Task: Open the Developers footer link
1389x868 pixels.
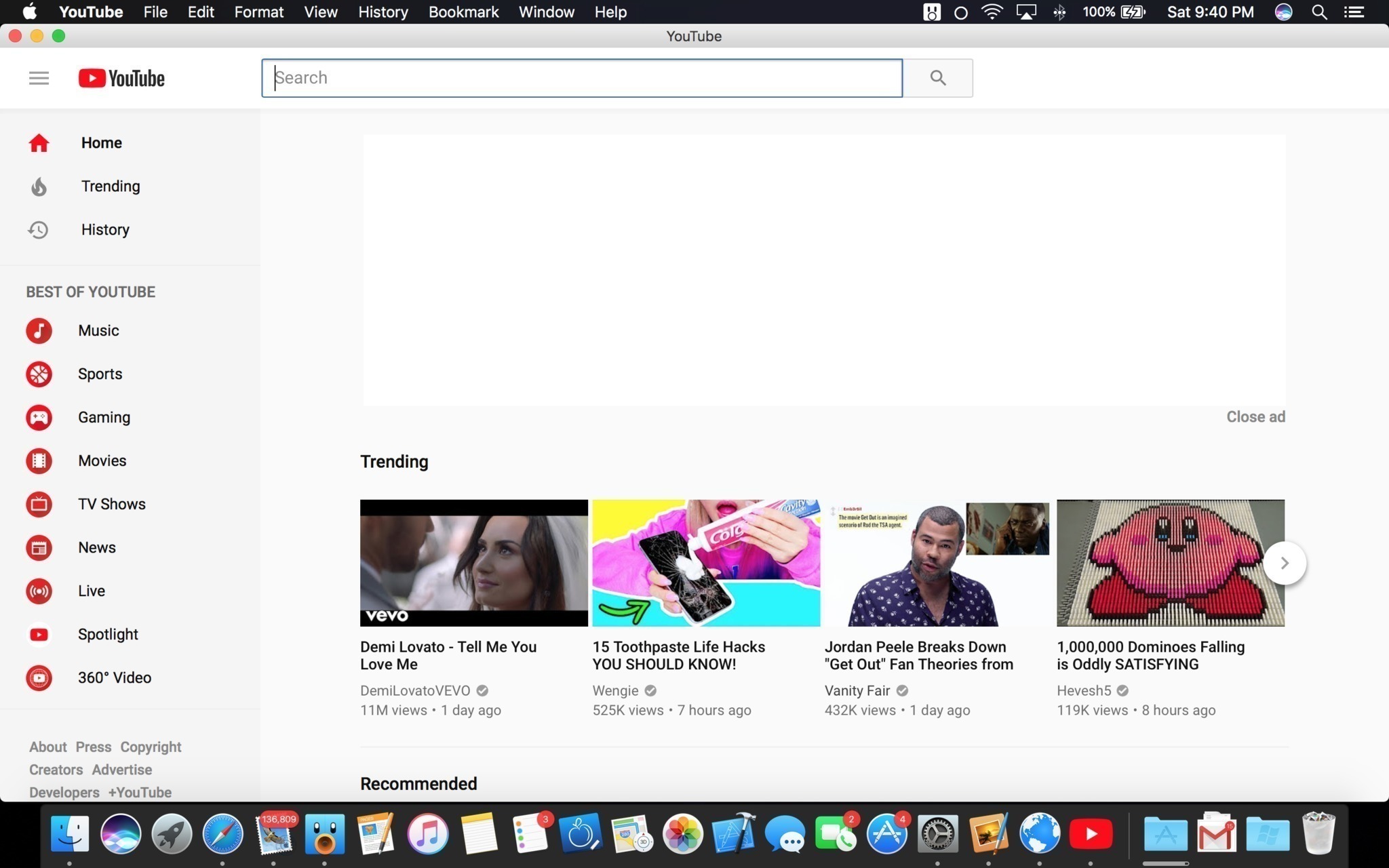Action: [64, 793]
